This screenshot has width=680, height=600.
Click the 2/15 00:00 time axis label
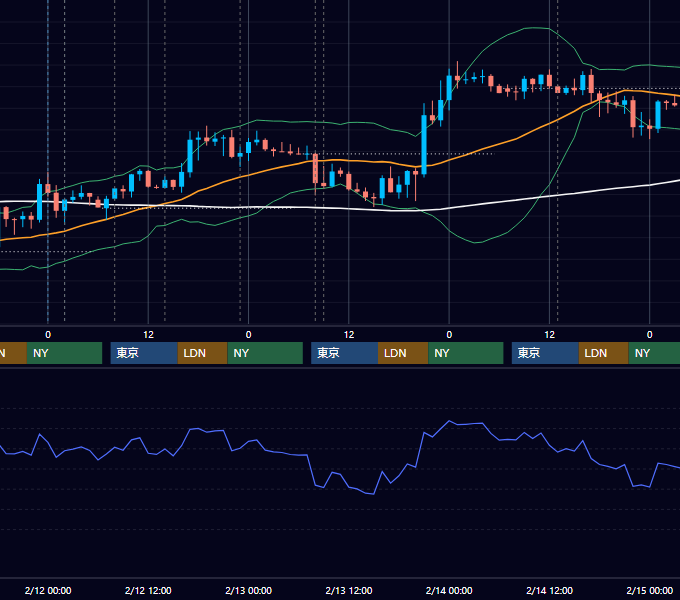(650, 590)
